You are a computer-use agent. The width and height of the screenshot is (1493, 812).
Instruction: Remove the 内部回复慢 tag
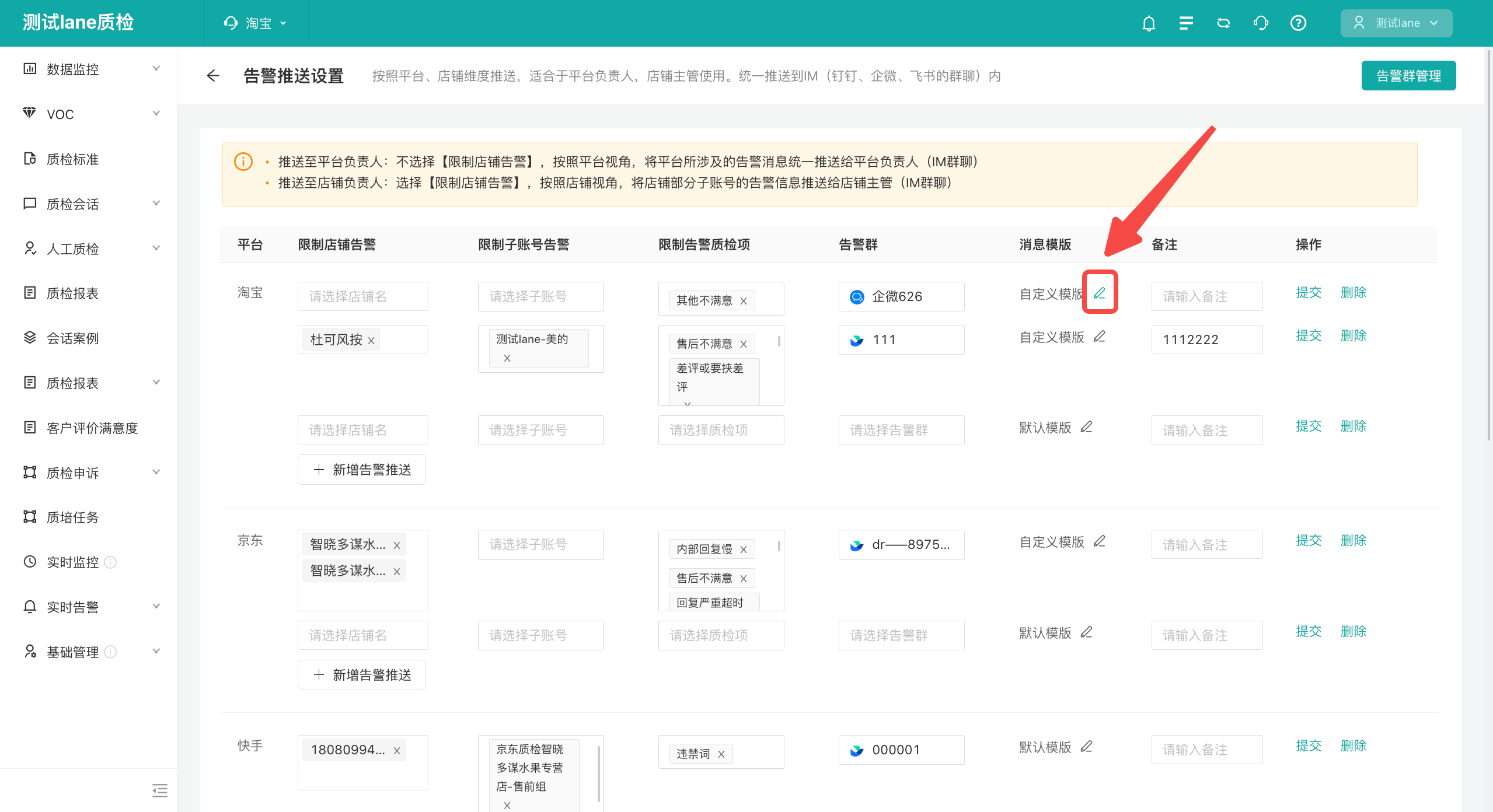[744, 549]
